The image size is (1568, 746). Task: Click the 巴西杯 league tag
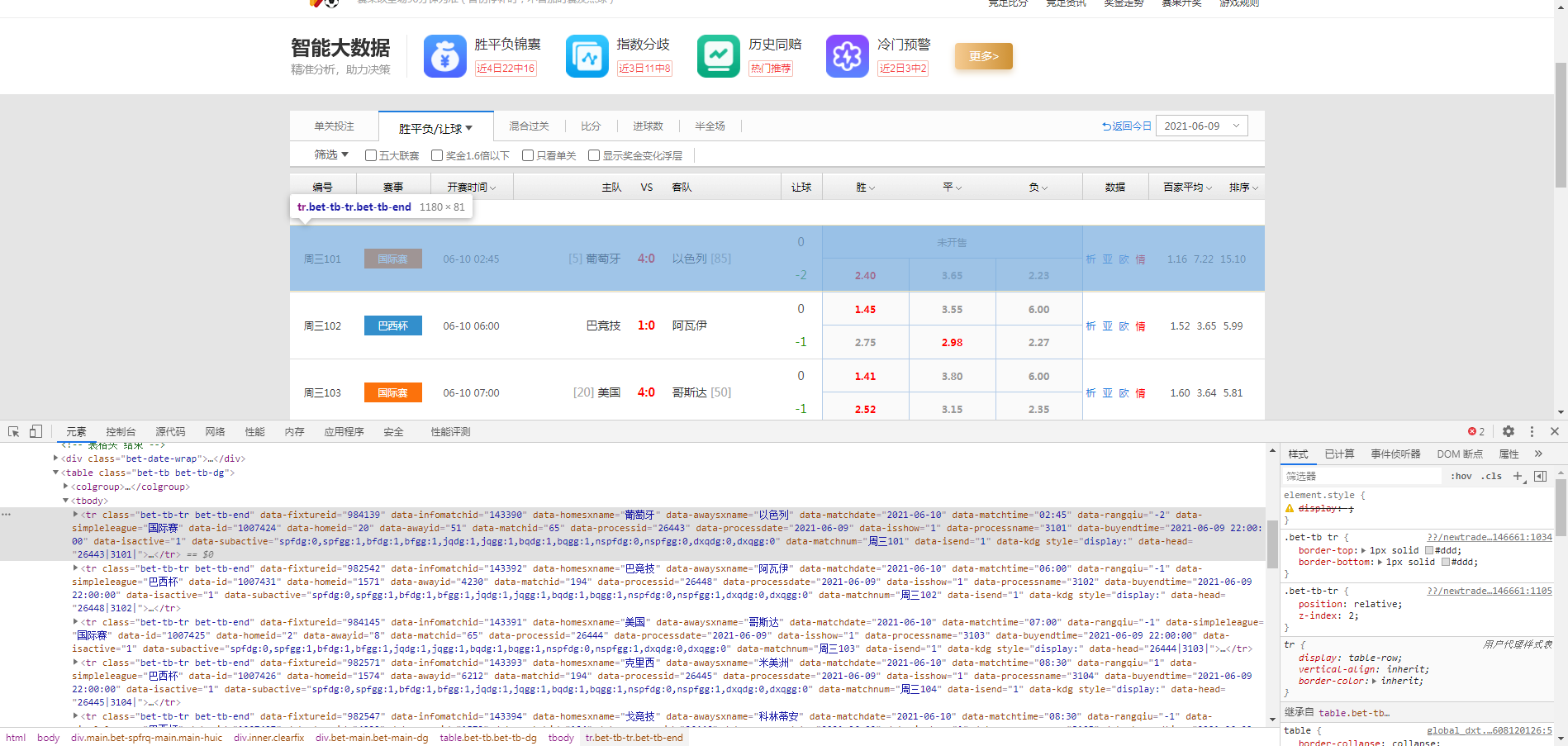[393, 325]
